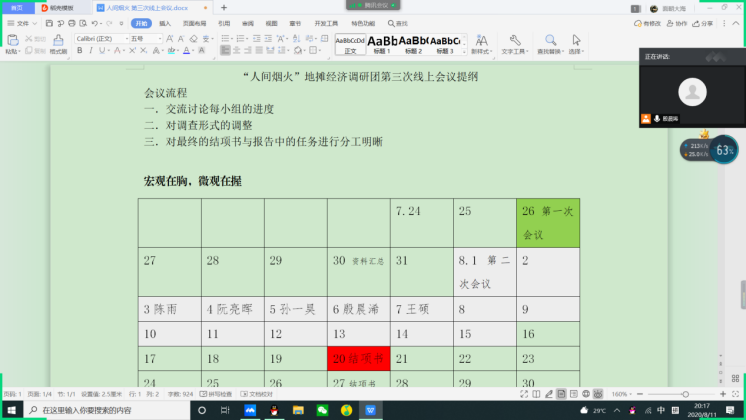The image size is (746, 420).
Task: Click the zoom slider in status bar
Action: 685,394
